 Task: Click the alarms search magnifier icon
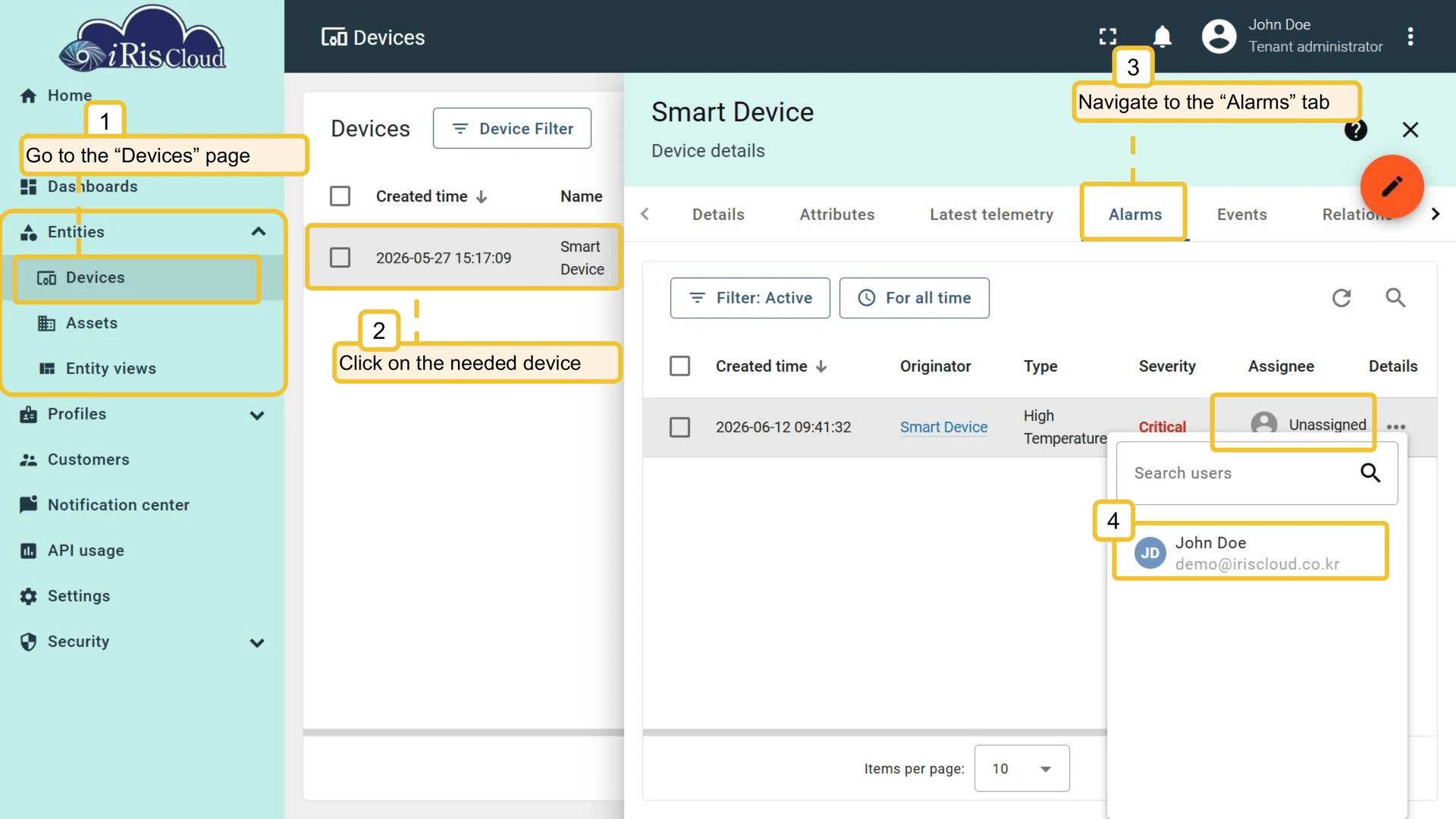1395,298
